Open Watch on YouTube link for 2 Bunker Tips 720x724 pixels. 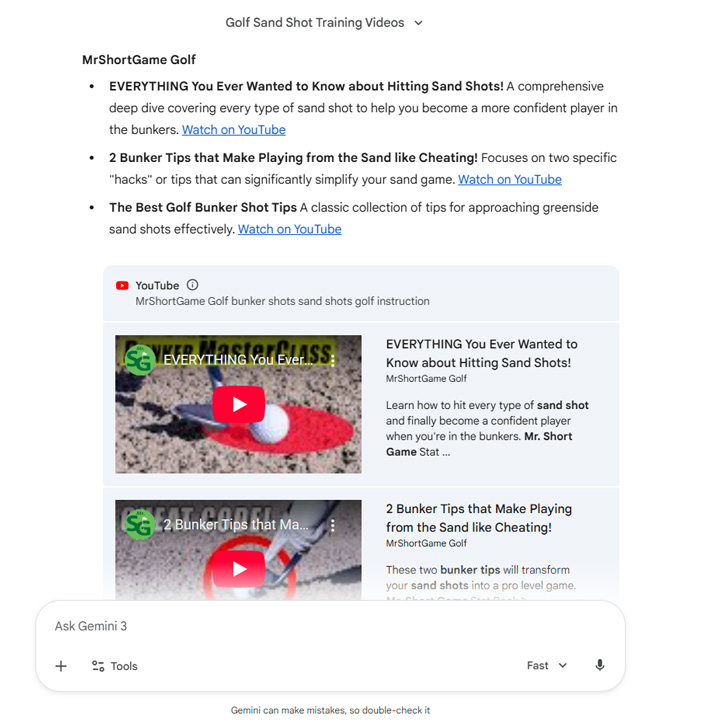(510, 179)
